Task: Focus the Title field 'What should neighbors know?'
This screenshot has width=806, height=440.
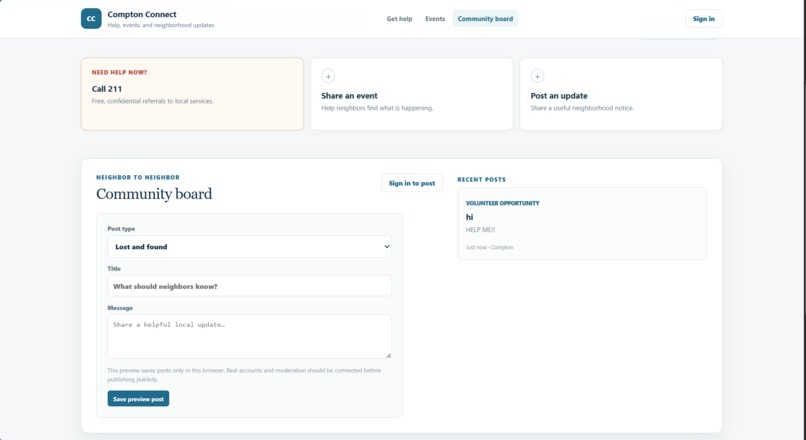Action: click(249, 286)
